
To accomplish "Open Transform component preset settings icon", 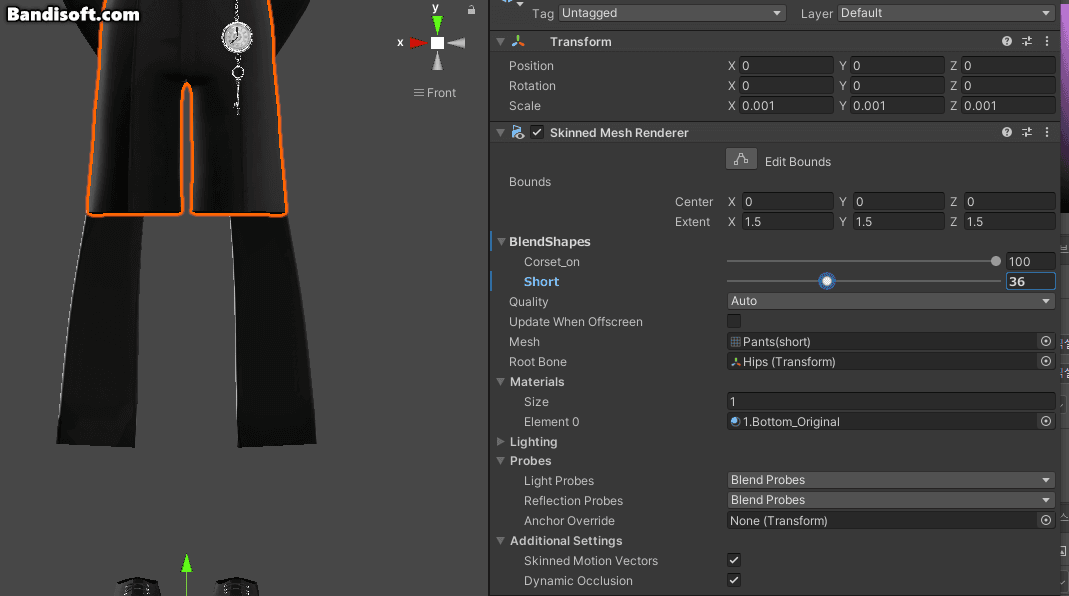I will (1027, 42).
